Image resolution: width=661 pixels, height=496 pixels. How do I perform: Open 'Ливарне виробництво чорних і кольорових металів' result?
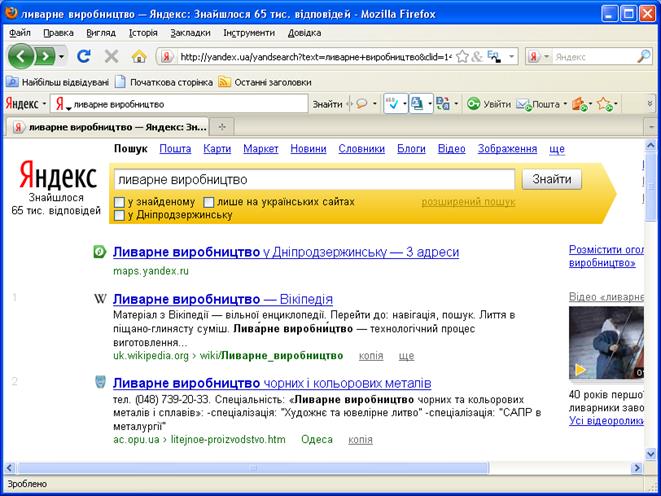click(272, 383)
